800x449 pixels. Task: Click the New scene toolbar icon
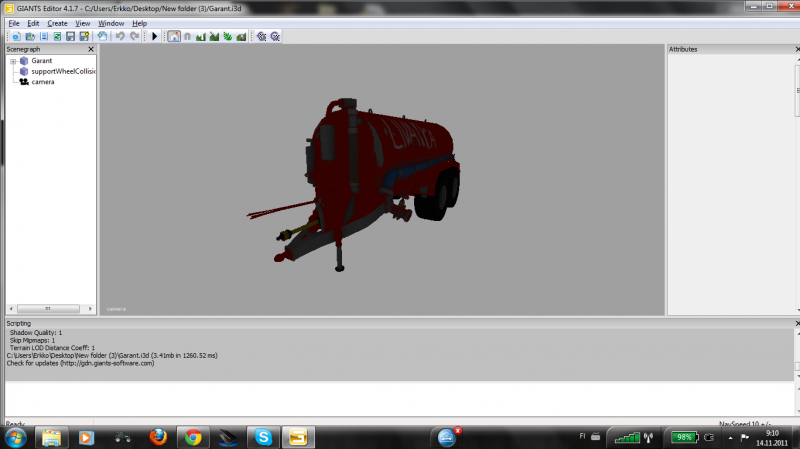coord(16,36)
